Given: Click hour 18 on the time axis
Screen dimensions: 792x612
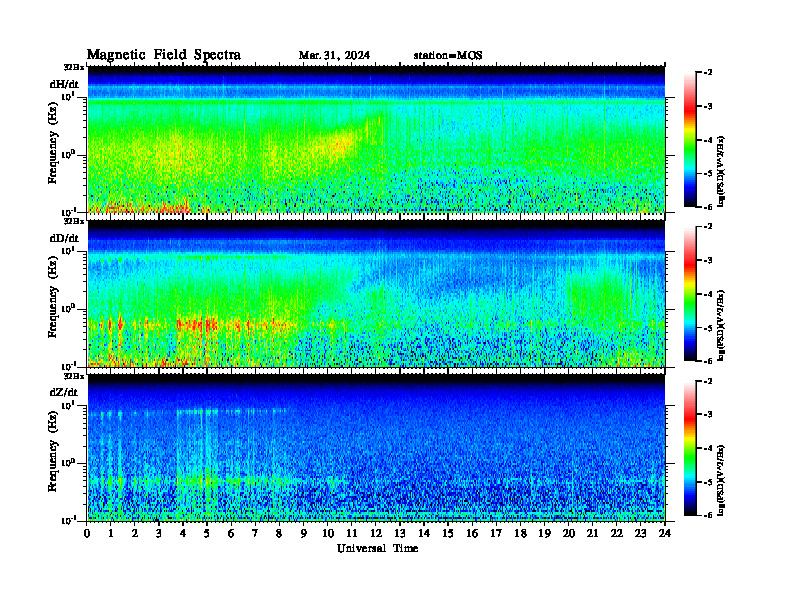Looking at the screenshot, I should pos(520,534).
